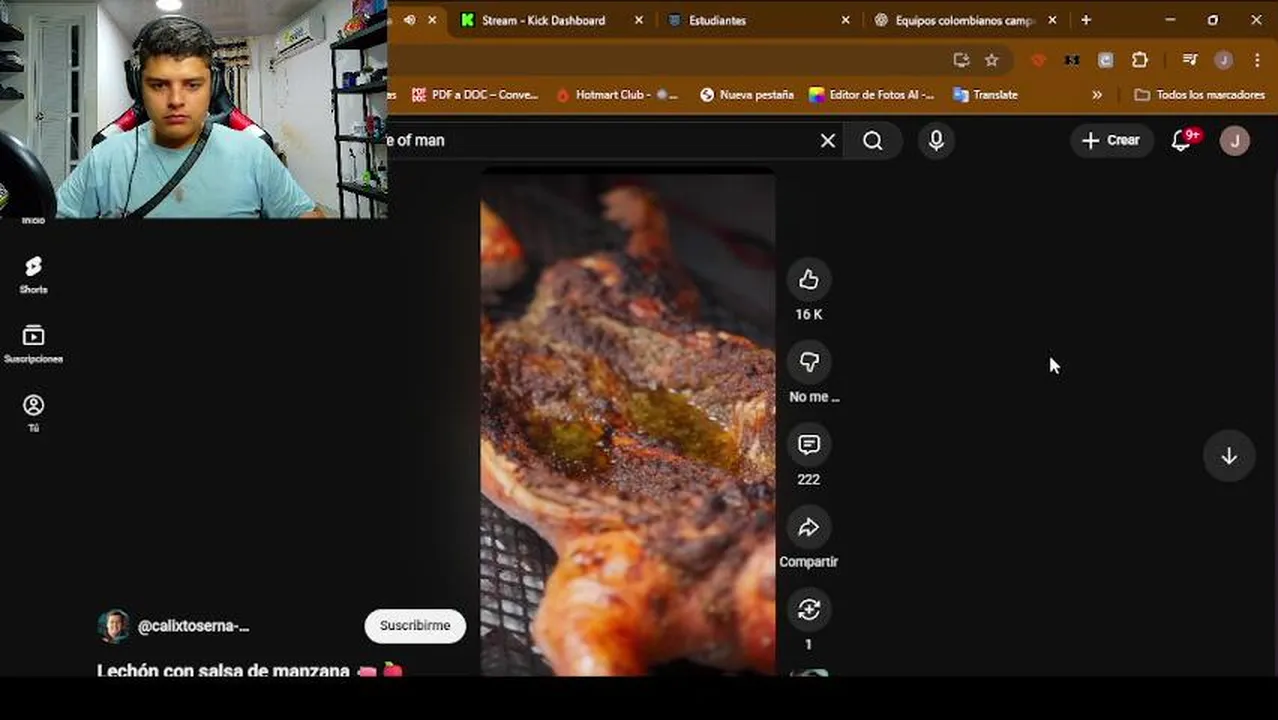
Task: Open the Chrome profile J avatar
Action: pos(1223,60)
